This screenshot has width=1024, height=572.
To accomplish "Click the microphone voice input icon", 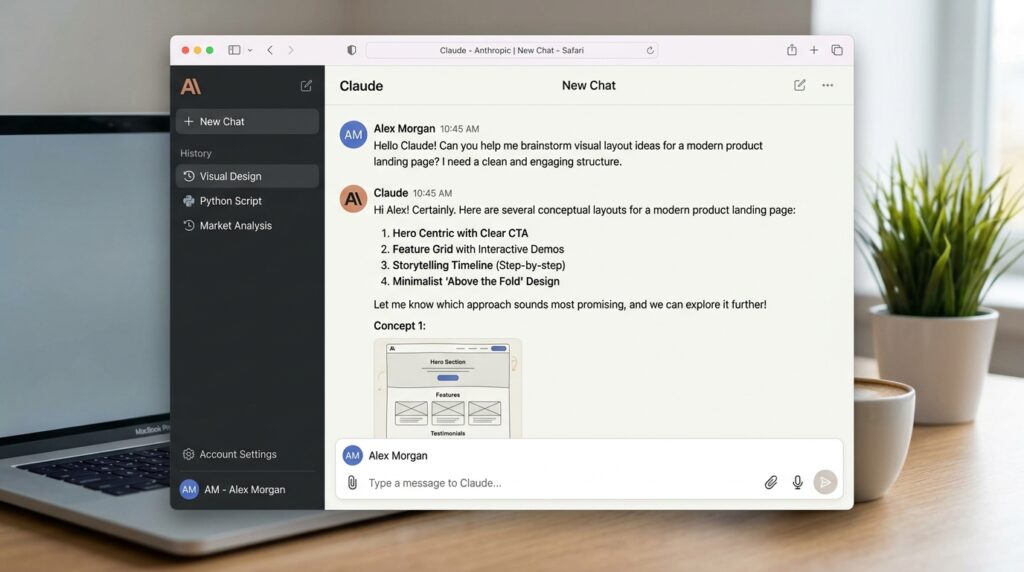I will pos(797,483).
